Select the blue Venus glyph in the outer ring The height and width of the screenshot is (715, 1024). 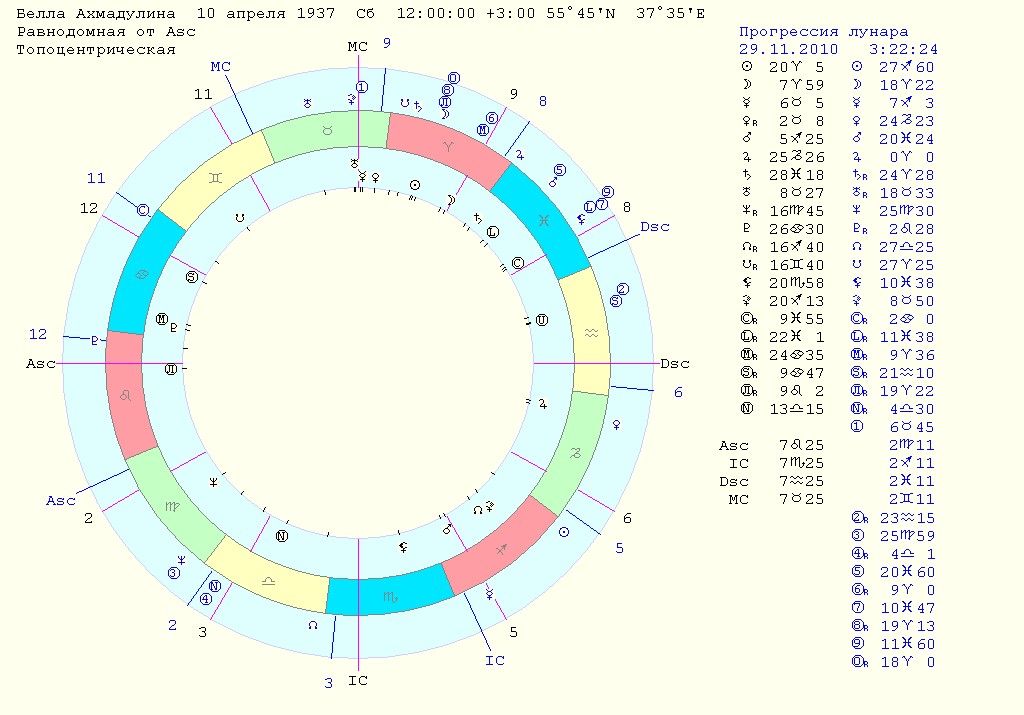pyautogui.click(x=616, y=425)
